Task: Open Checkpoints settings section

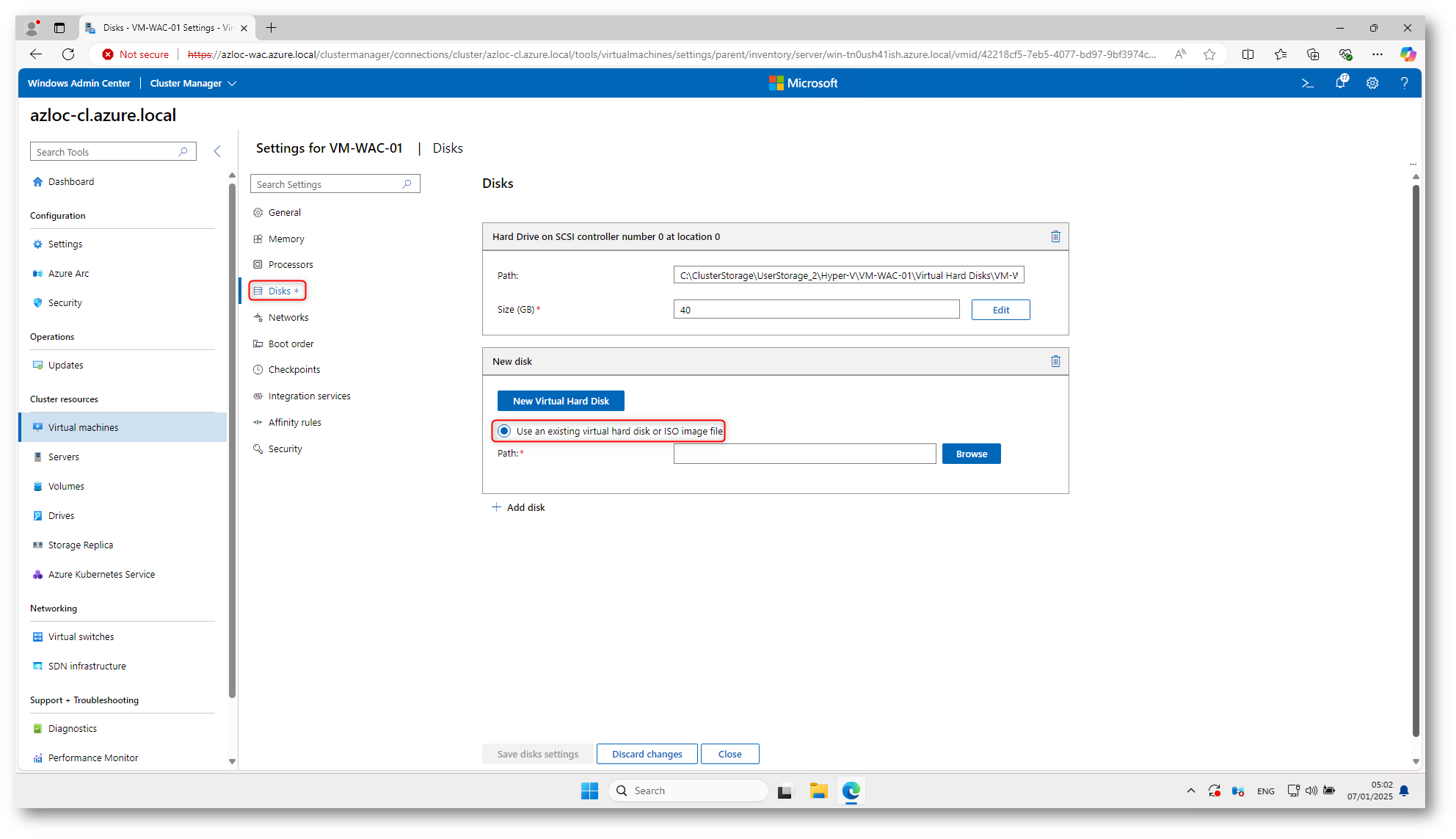Action: point(294,369)
